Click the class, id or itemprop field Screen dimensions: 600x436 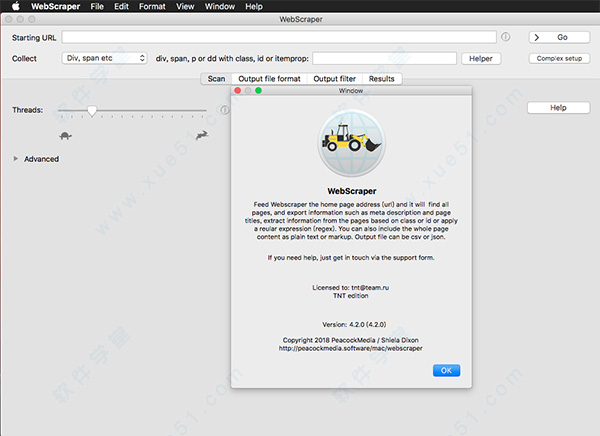[x=384, y=59]
